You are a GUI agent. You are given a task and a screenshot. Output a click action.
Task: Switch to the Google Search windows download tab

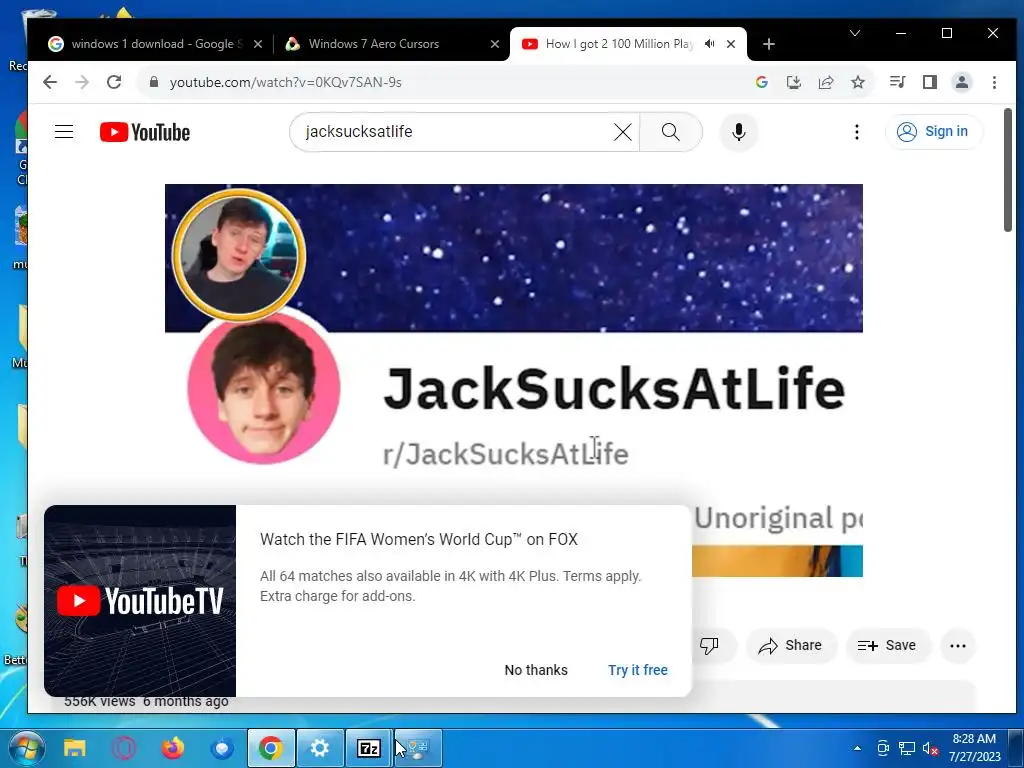click(155, 44)
